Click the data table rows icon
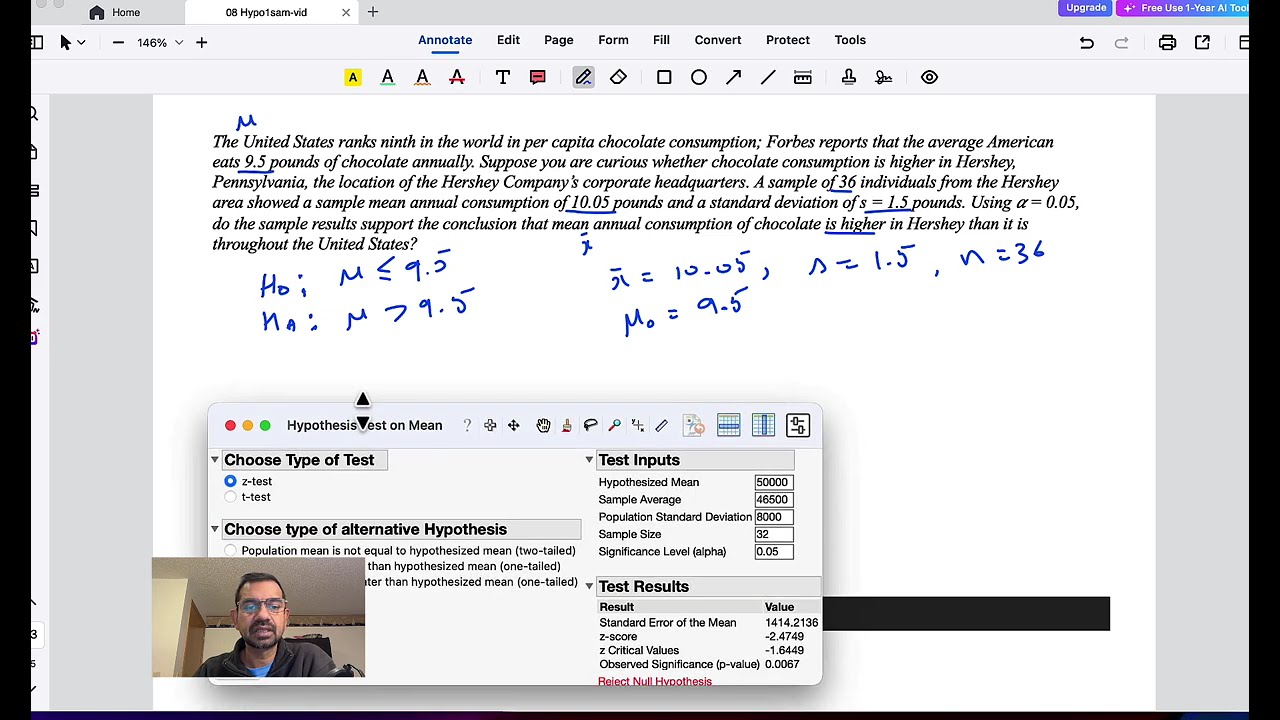Viewport: 1280px width, 720px height. click(x=728, y=425)
